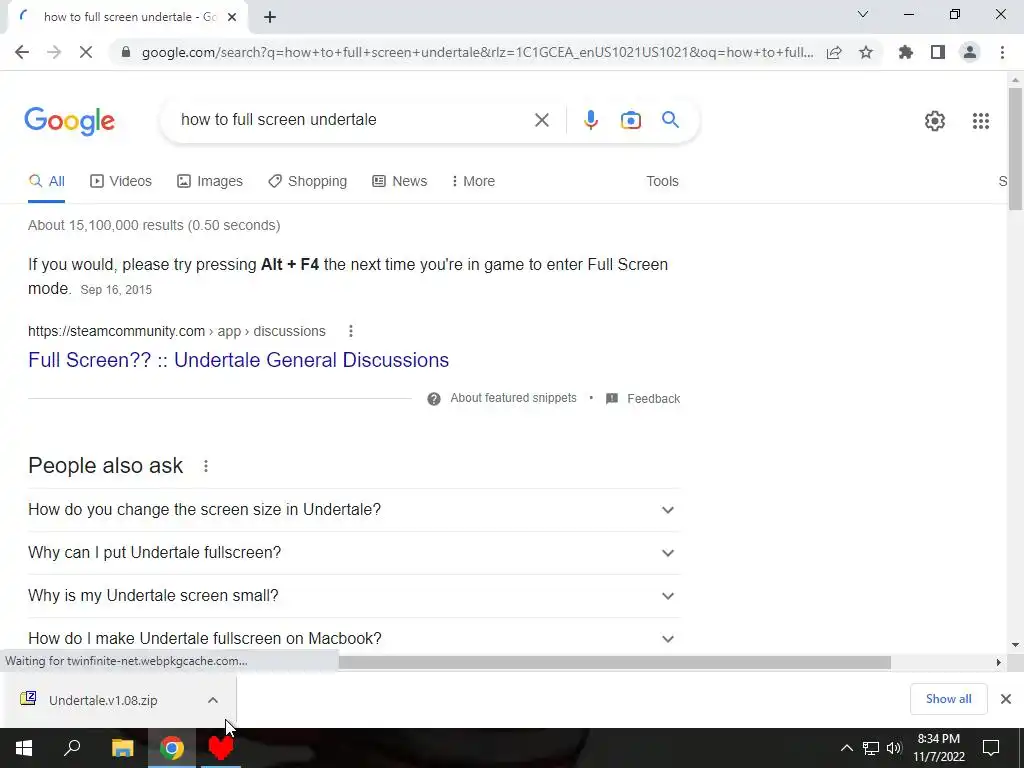Viewport: 1024px width, 768px height.
Task: Click the steamcommunity.com result URL
Action: (176, 331)
